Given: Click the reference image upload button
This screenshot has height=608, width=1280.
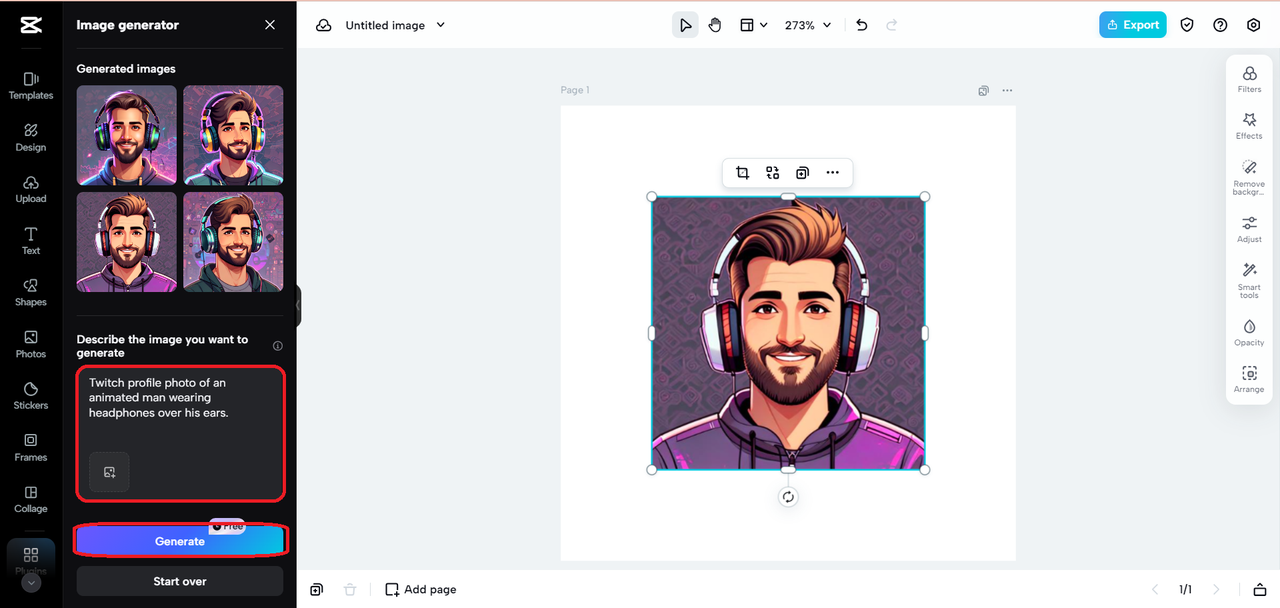Looking at the screenshot, I should coord(109,472).
